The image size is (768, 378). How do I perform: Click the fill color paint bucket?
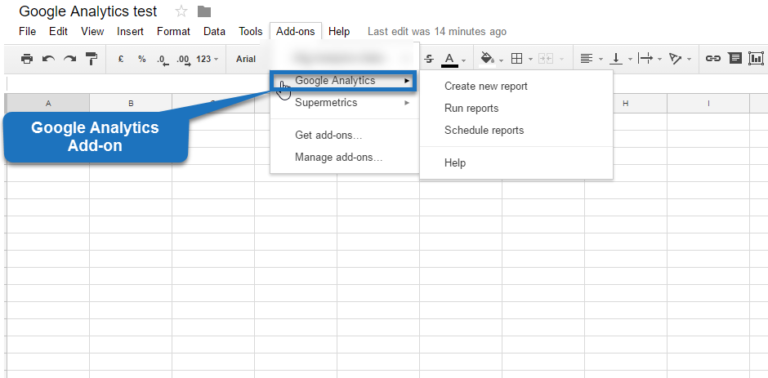[x=487, y=59]
